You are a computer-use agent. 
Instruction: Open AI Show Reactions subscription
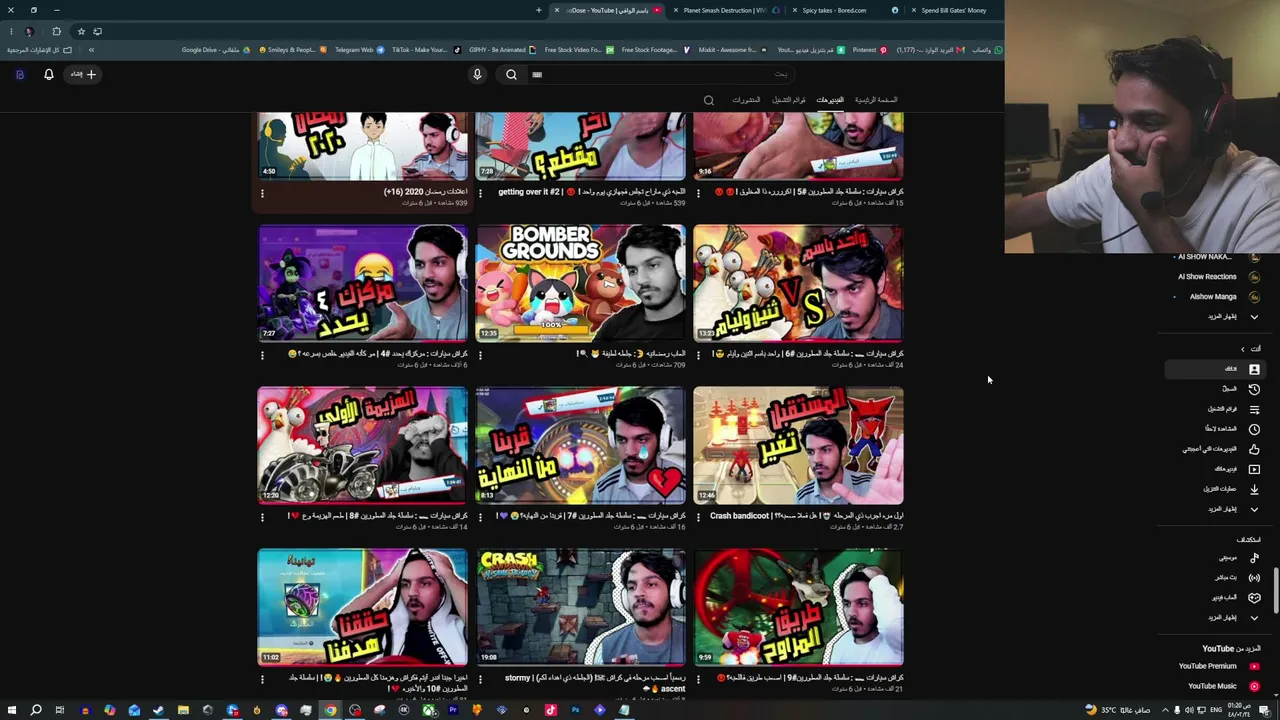coord(1218,277)
